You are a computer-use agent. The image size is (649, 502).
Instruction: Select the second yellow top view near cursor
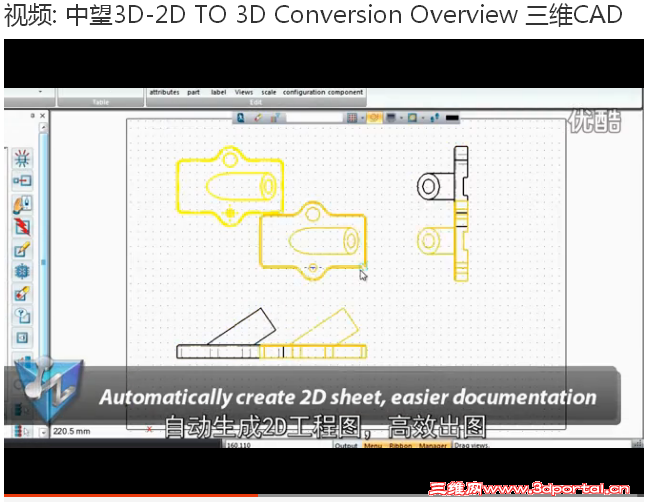tap(313, 241)
